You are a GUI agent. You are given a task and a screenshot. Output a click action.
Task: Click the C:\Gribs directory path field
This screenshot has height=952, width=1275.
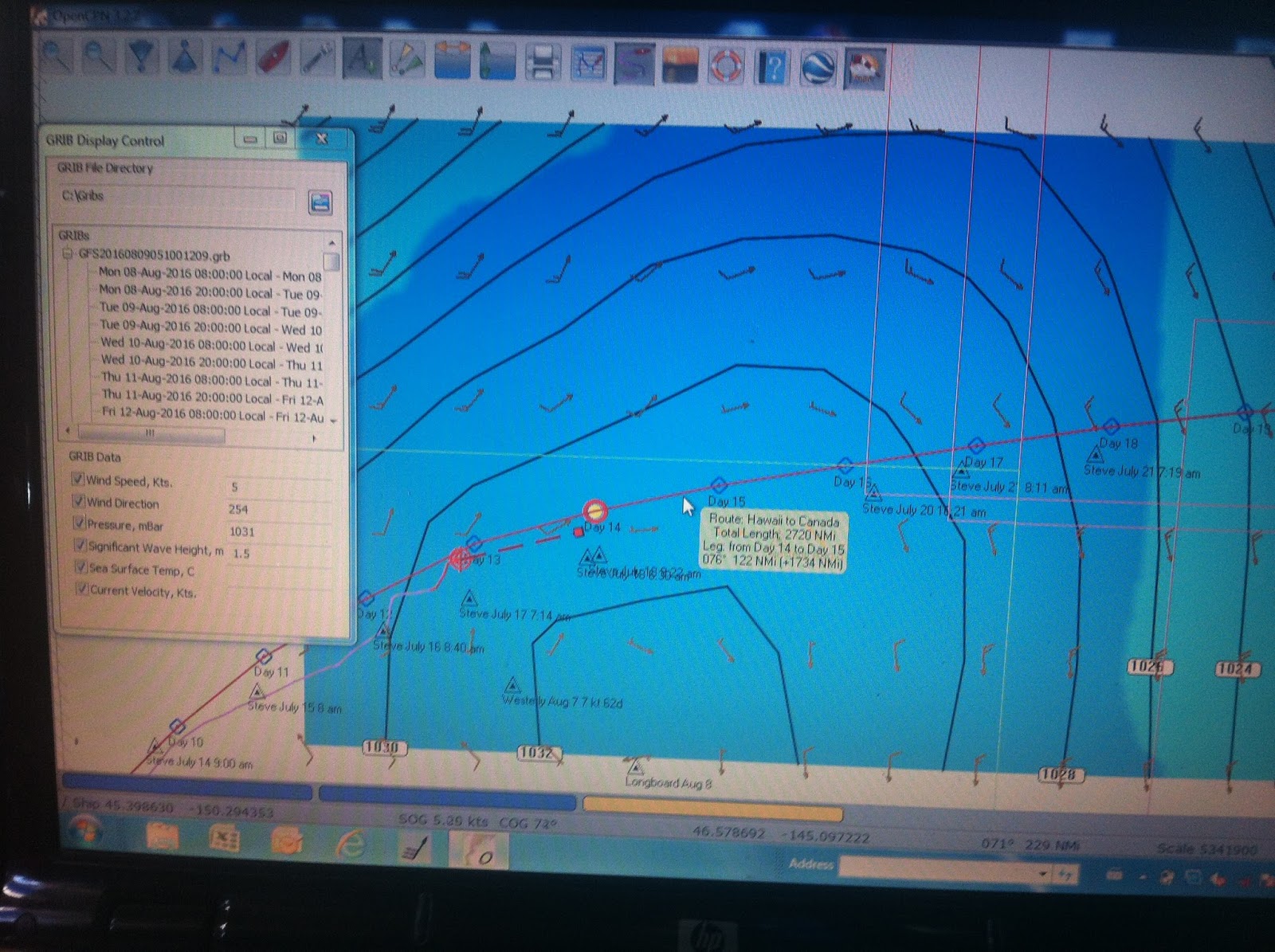coord(177,198)
